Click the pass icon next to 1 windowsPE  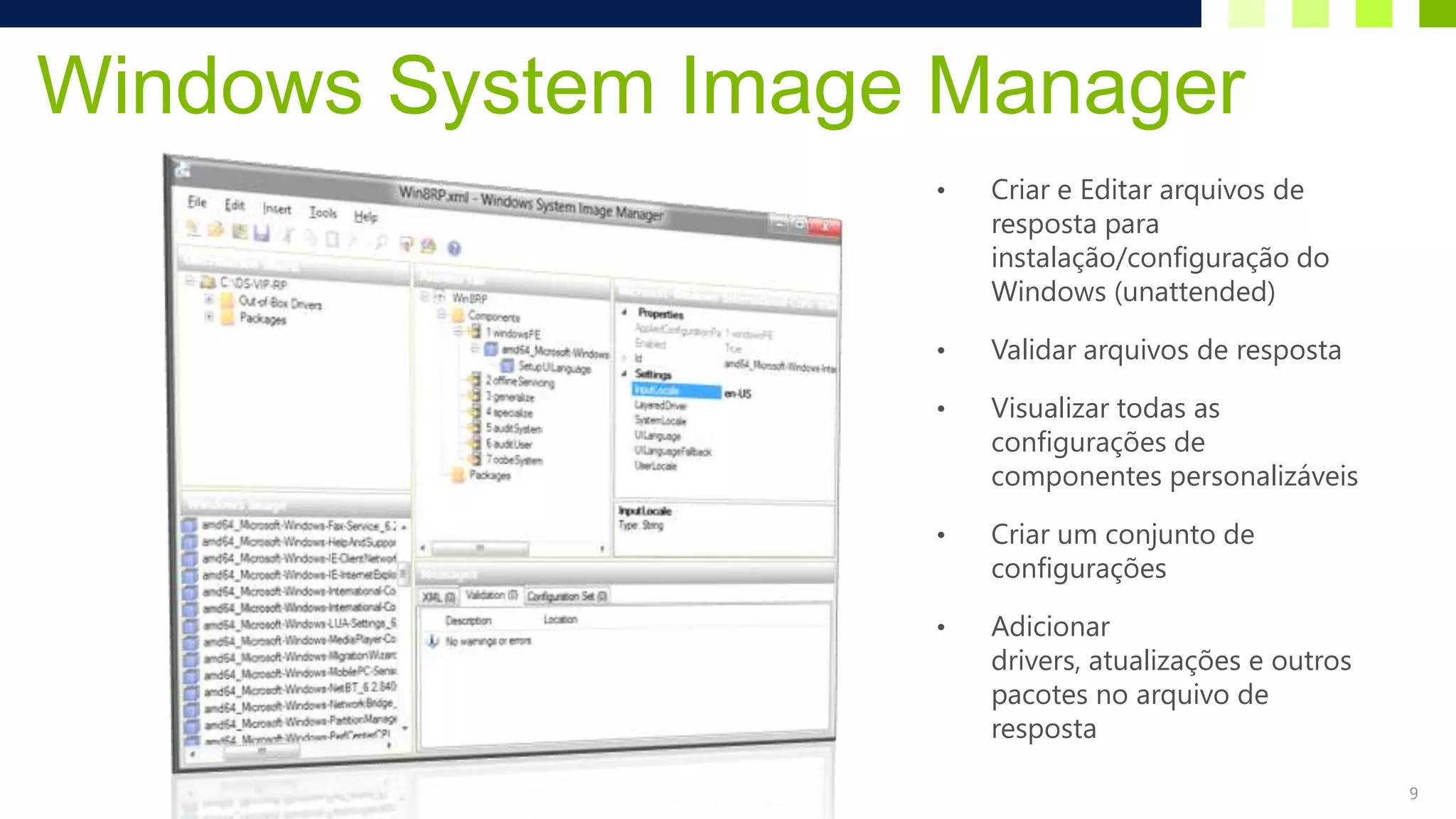pos(475,331)
